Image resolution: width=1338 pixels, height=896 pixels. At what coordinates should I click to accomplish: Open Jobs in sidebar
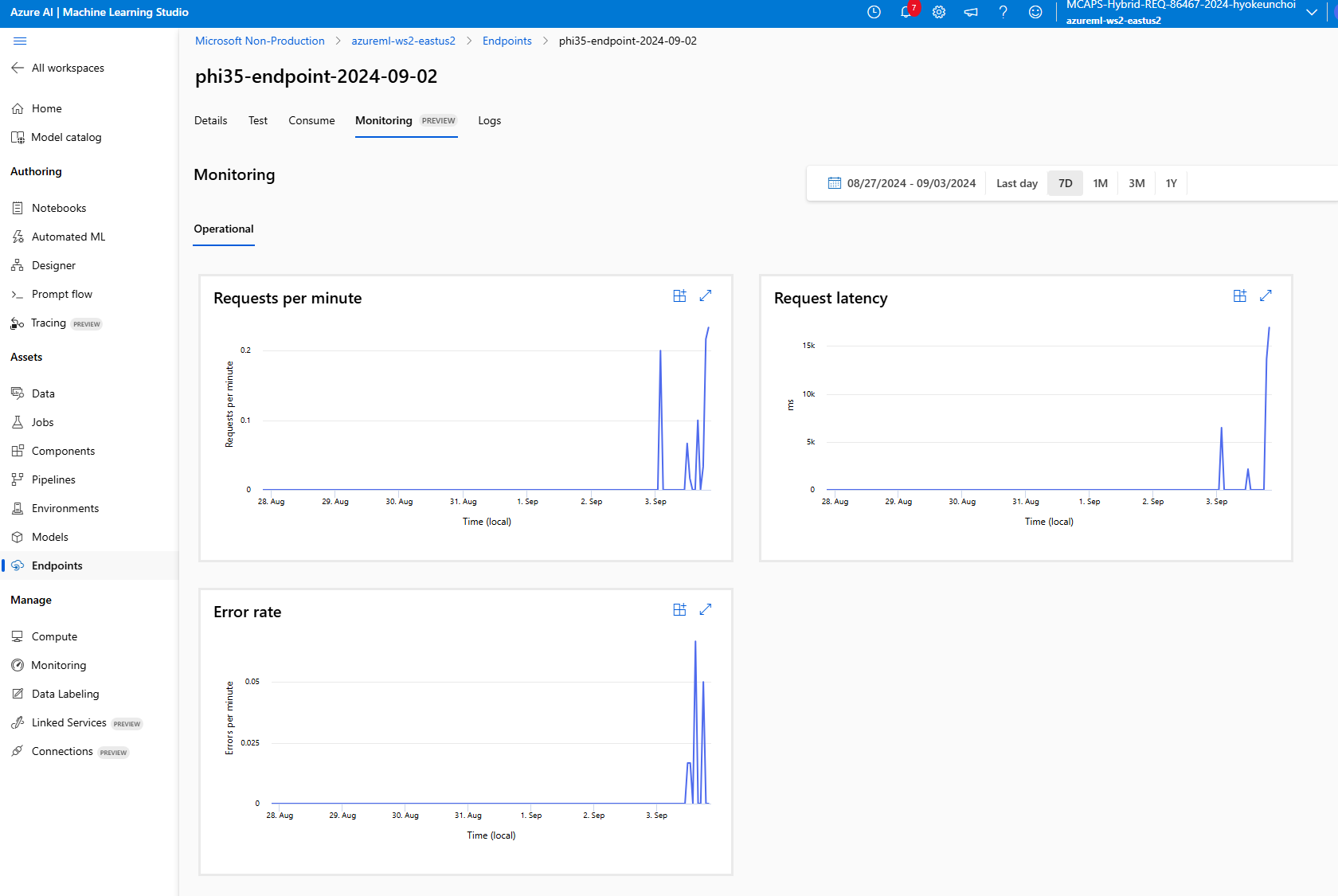pos(33,422)
